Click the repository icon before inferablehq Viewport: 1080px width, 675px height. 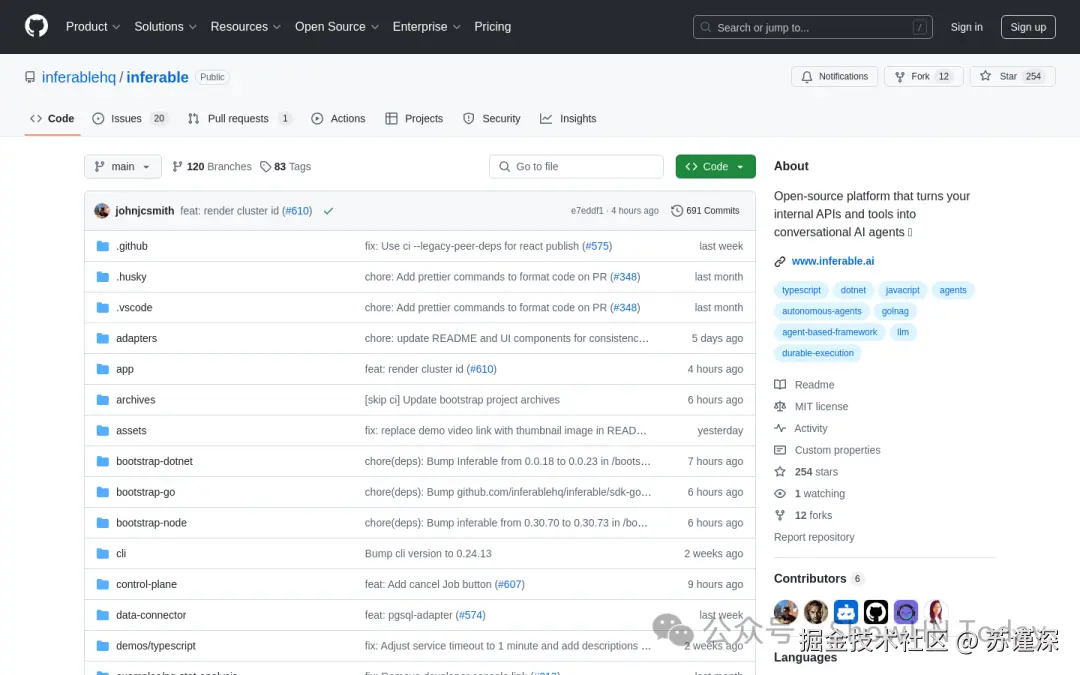tap(30, 77)
